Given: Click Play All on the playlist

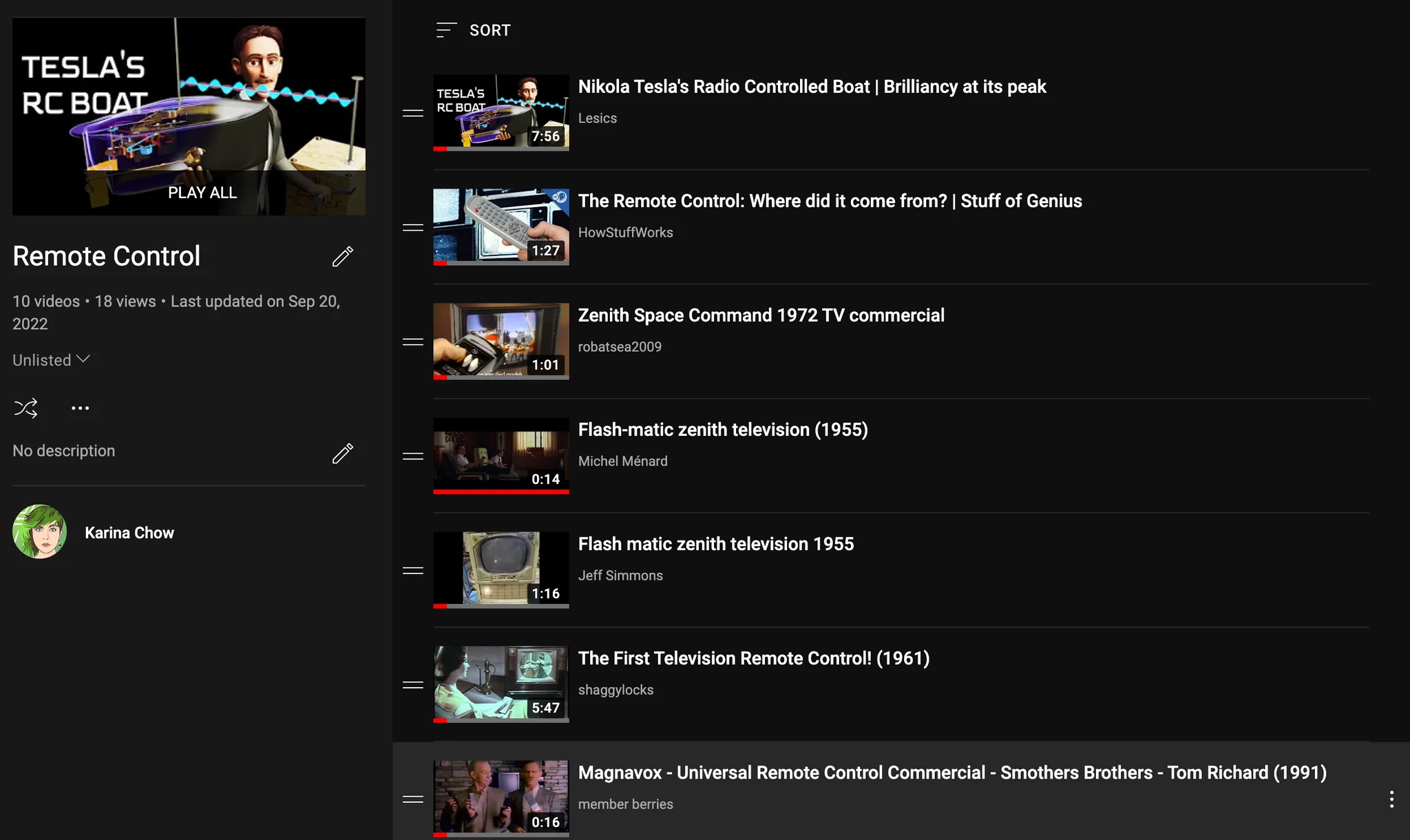Looking at the screenshot, I should pos(202,192).
